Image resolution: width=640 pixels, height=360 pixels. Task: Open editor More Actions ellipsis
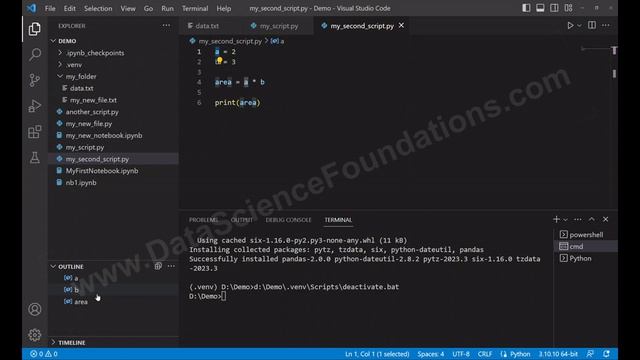coord(606,25)
